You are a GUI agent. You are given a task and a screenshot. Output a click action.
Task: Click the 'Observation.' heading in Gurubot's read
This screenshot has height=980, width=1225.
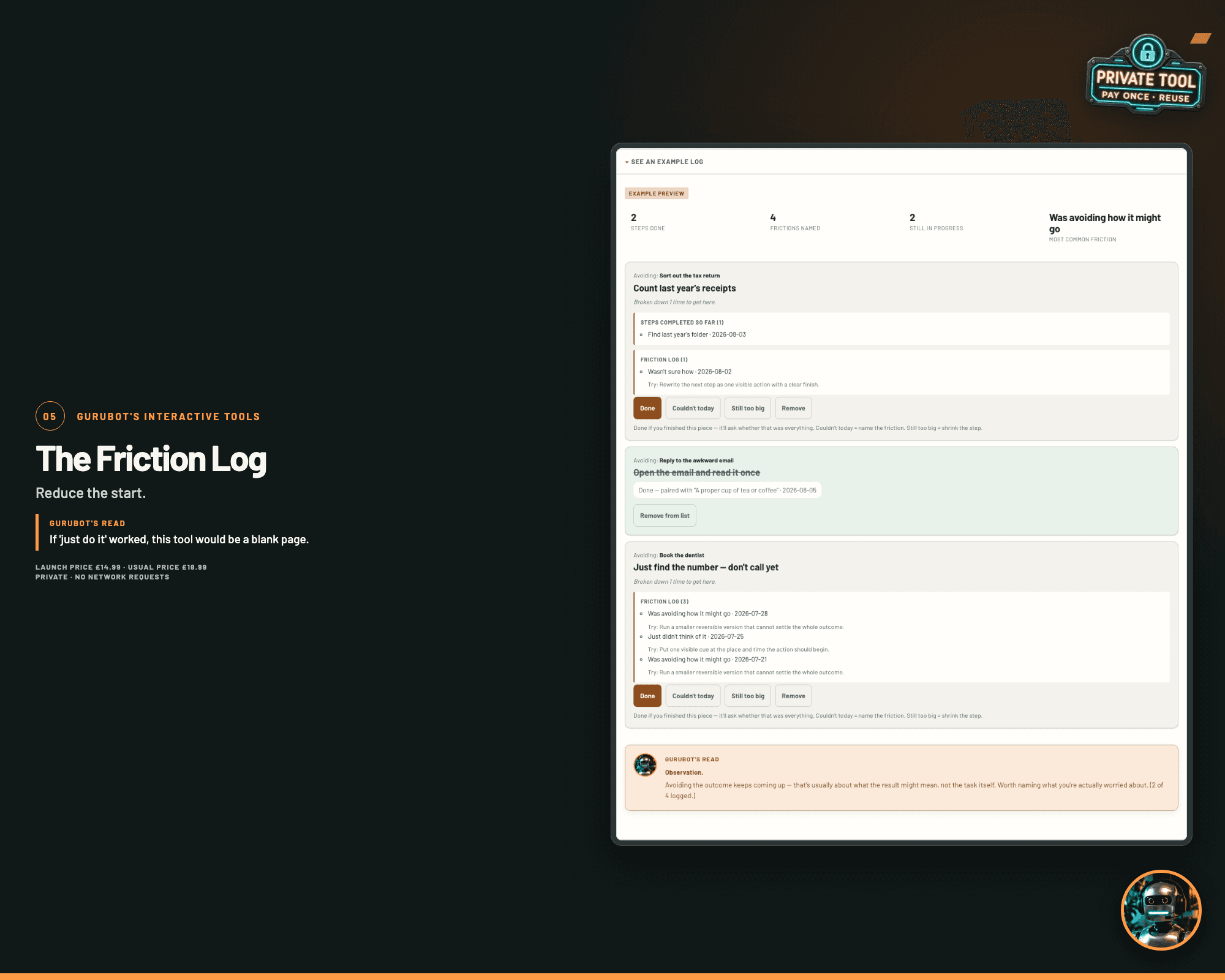point(684,772)
